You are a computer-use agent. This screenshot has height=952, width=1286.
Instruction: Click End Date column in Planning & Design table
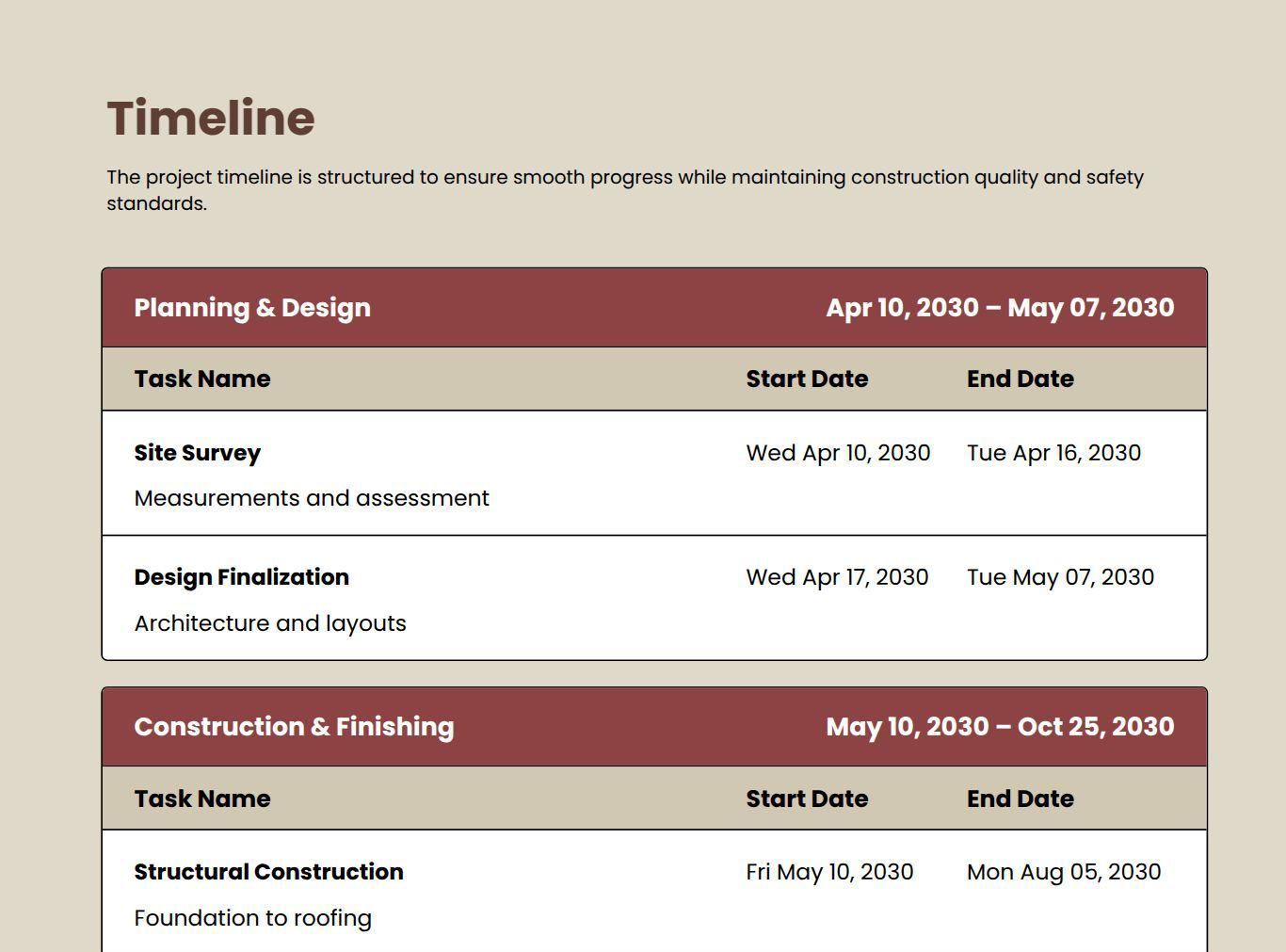(1020, 379)
